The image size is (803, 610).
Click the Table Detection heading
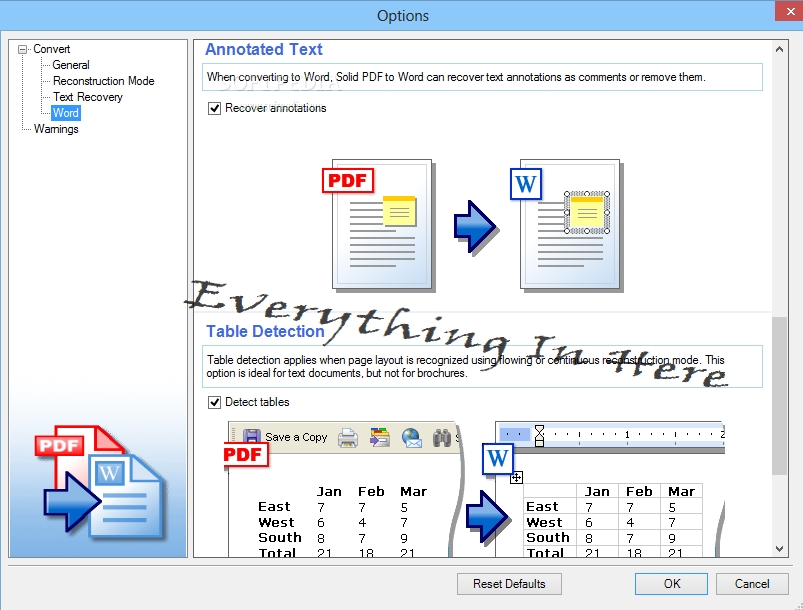tap(265, 331)
